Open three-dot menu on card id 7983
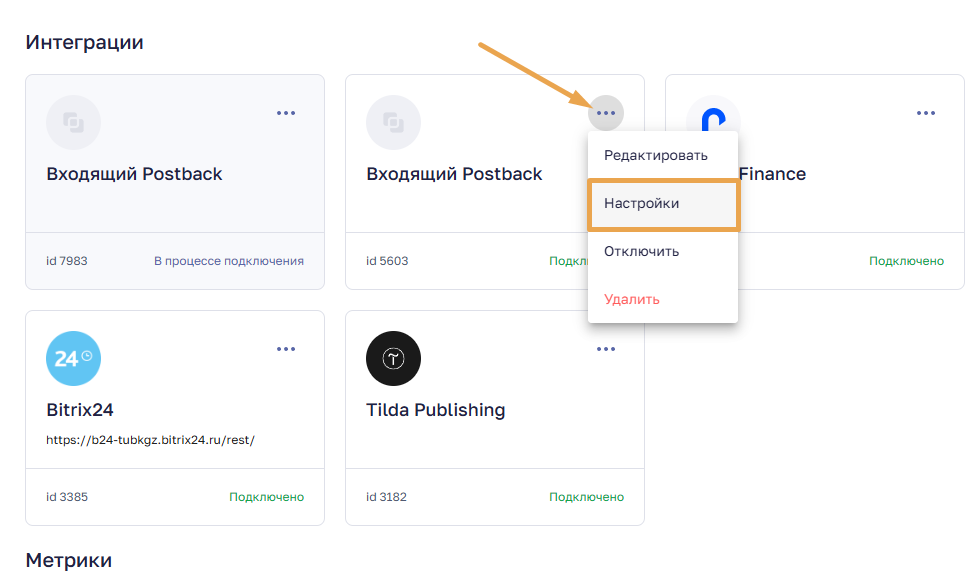This screenshot has height=587, width=979. point(286,113)
